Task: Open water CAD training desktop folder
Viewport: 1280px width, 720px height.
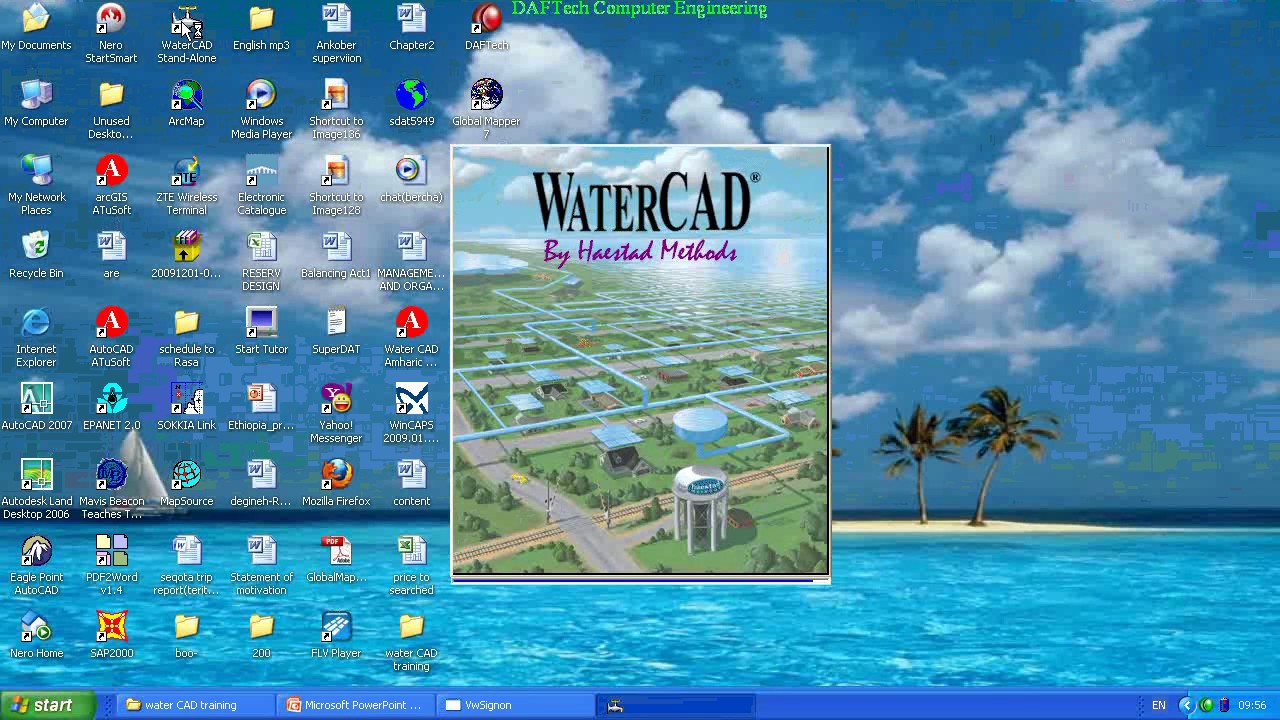Action: (x=411, y=627)
